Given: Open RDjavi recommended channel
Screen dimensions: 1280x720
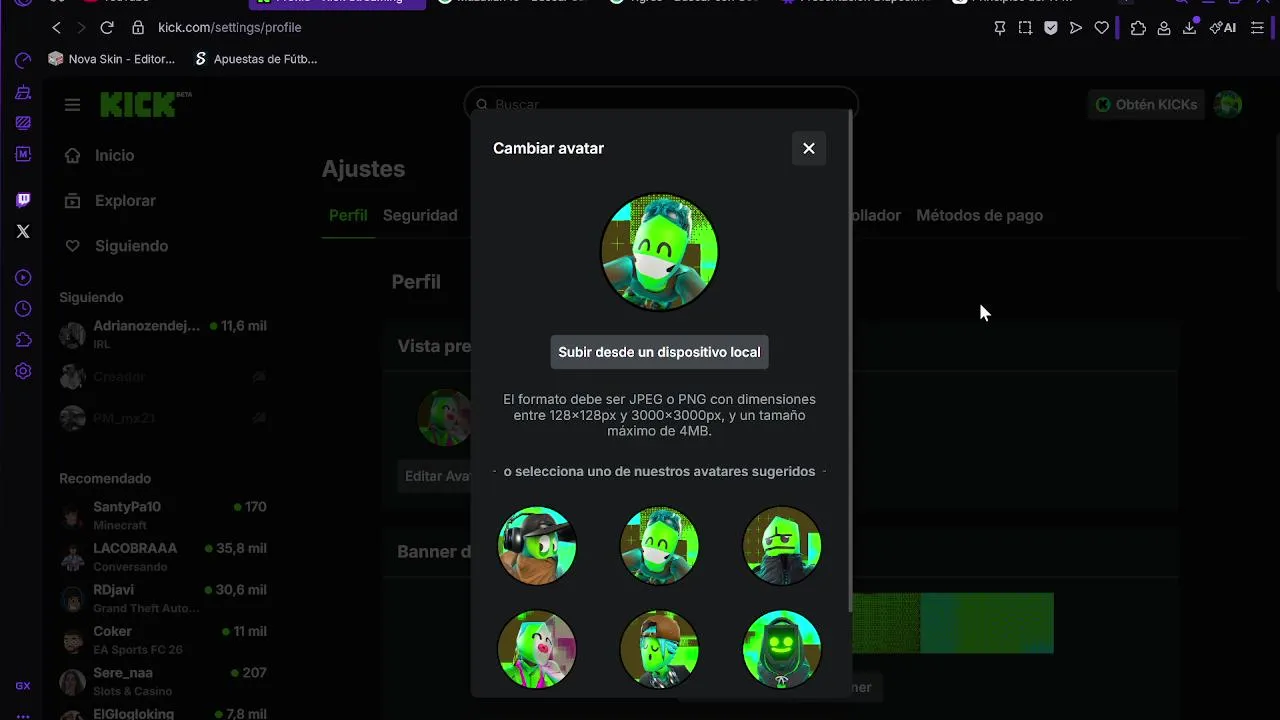Looking at the screenshot, I should click(x=163, y=599).
